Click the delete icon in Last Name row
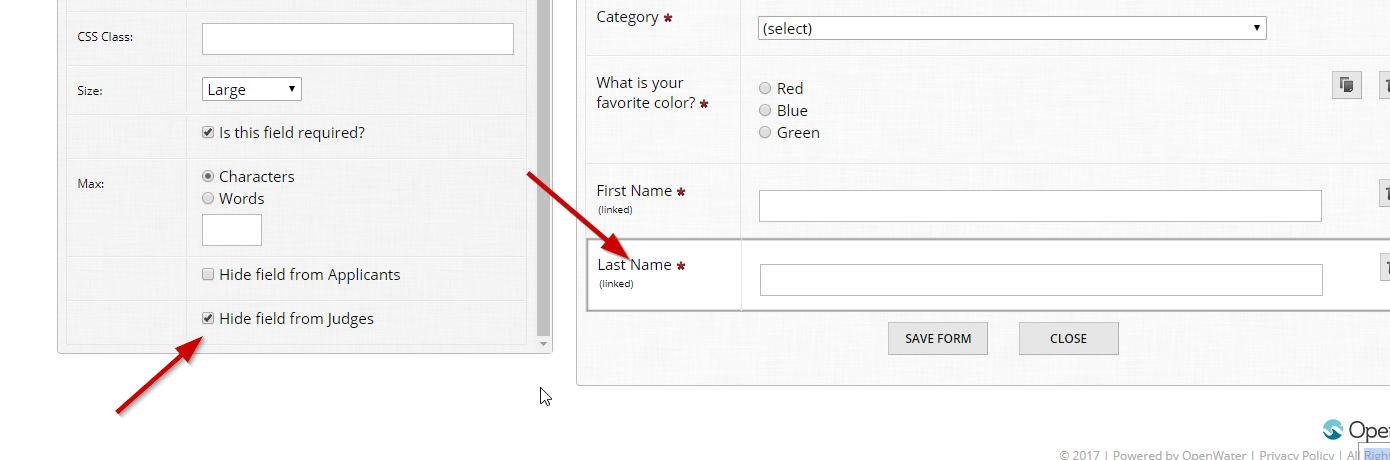Image resolution: width=1390 pixels, height=460 pixels. [1385, 267]
